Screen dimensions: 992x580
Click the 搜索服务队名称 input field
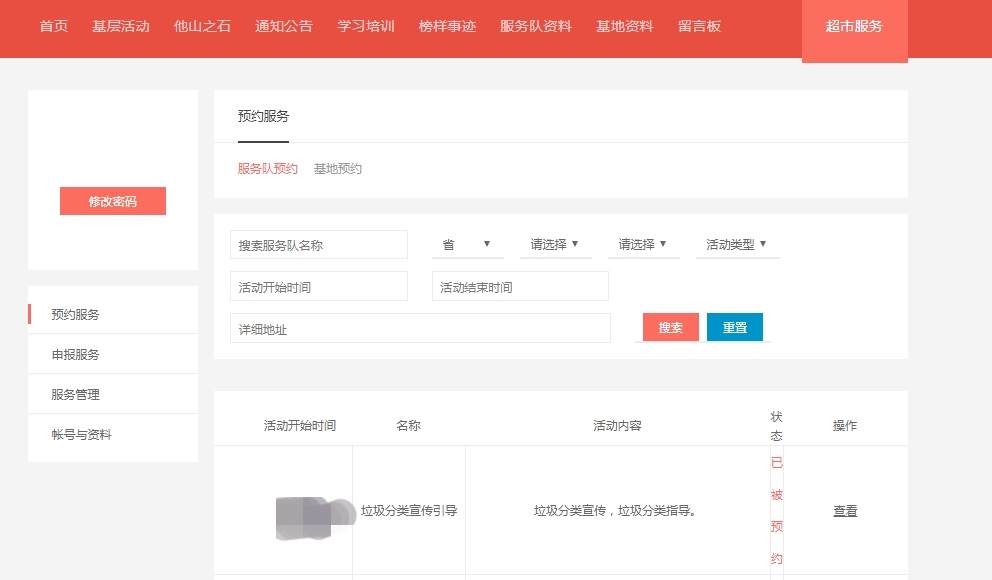(319, 245)
